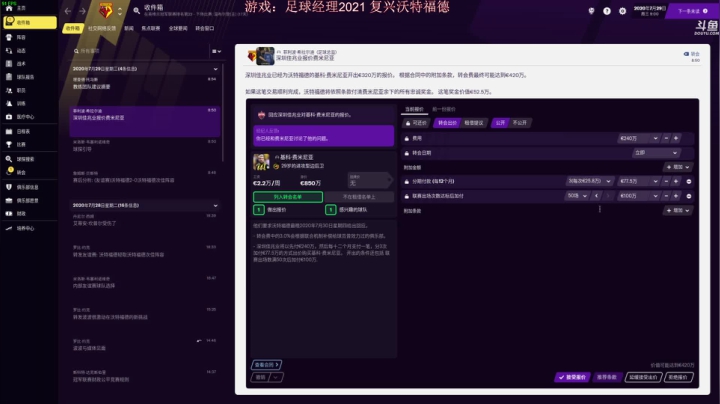Screen dimensions: 720x404
Task: Remove the instalments (分期付款) clause with the minus circle
Action: (689, 181)
